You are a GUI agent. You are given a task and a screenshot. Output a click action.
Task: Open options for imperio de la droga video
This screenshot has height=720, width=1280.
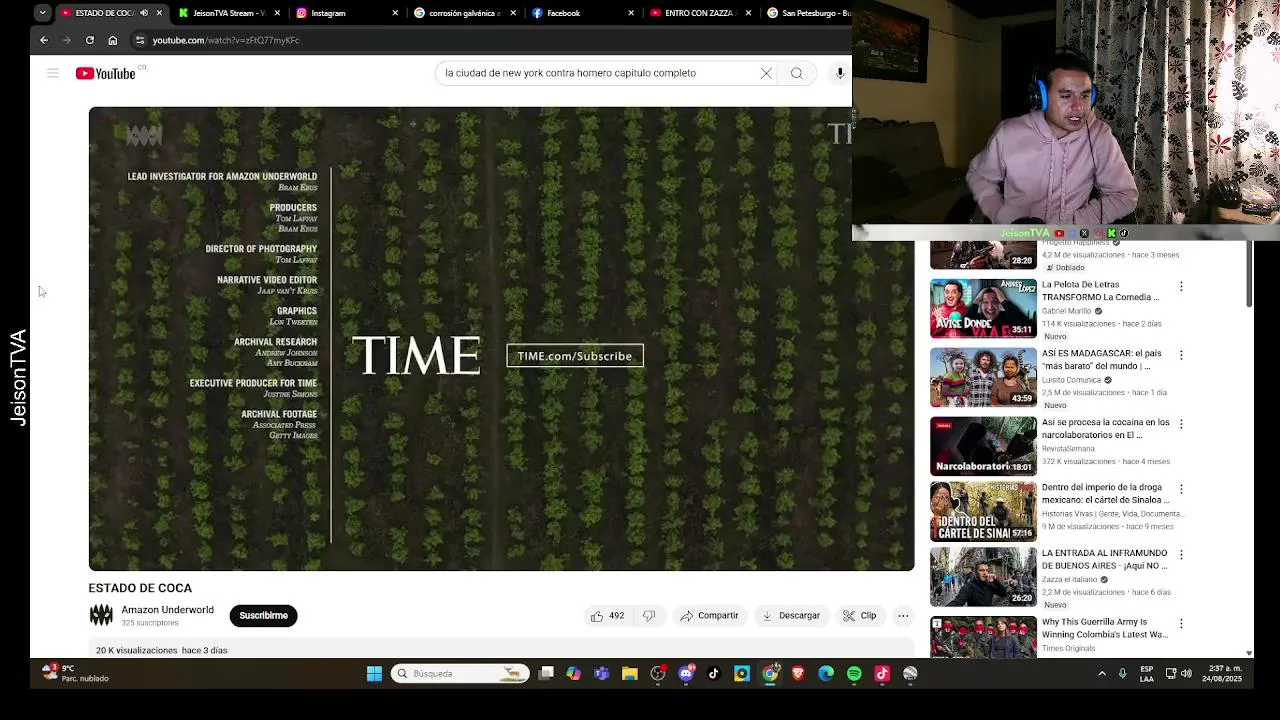[1181, 489]
